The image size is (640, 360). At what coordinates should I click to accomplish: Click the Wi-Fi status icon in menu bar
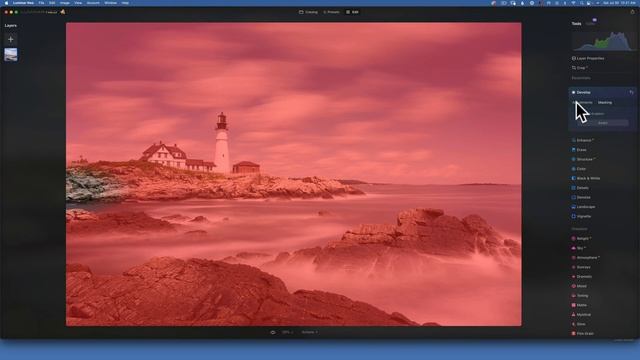(573, 3)
